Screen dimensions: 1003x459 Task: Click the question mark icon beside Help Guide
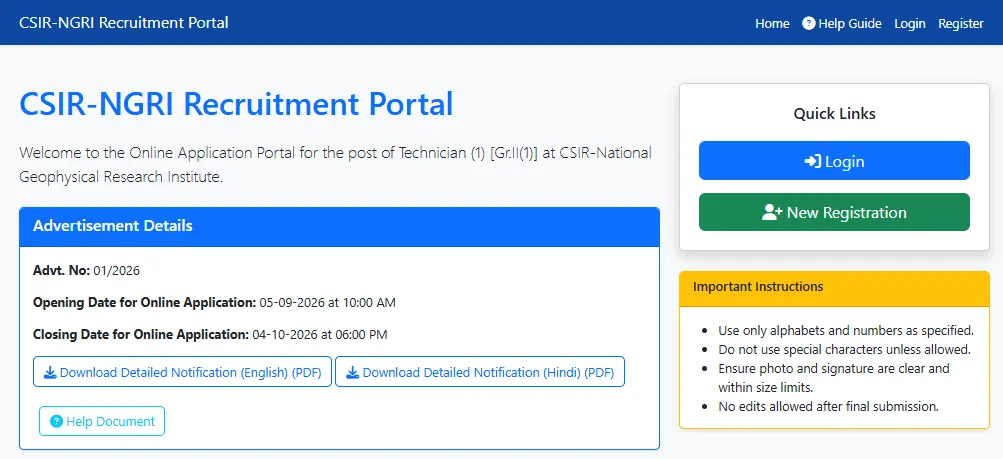click(809, 24)
